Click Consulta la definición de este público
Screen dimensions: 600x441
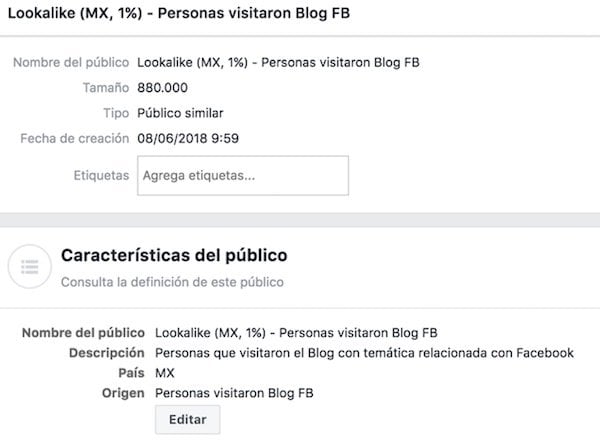[x=172, y=282]
